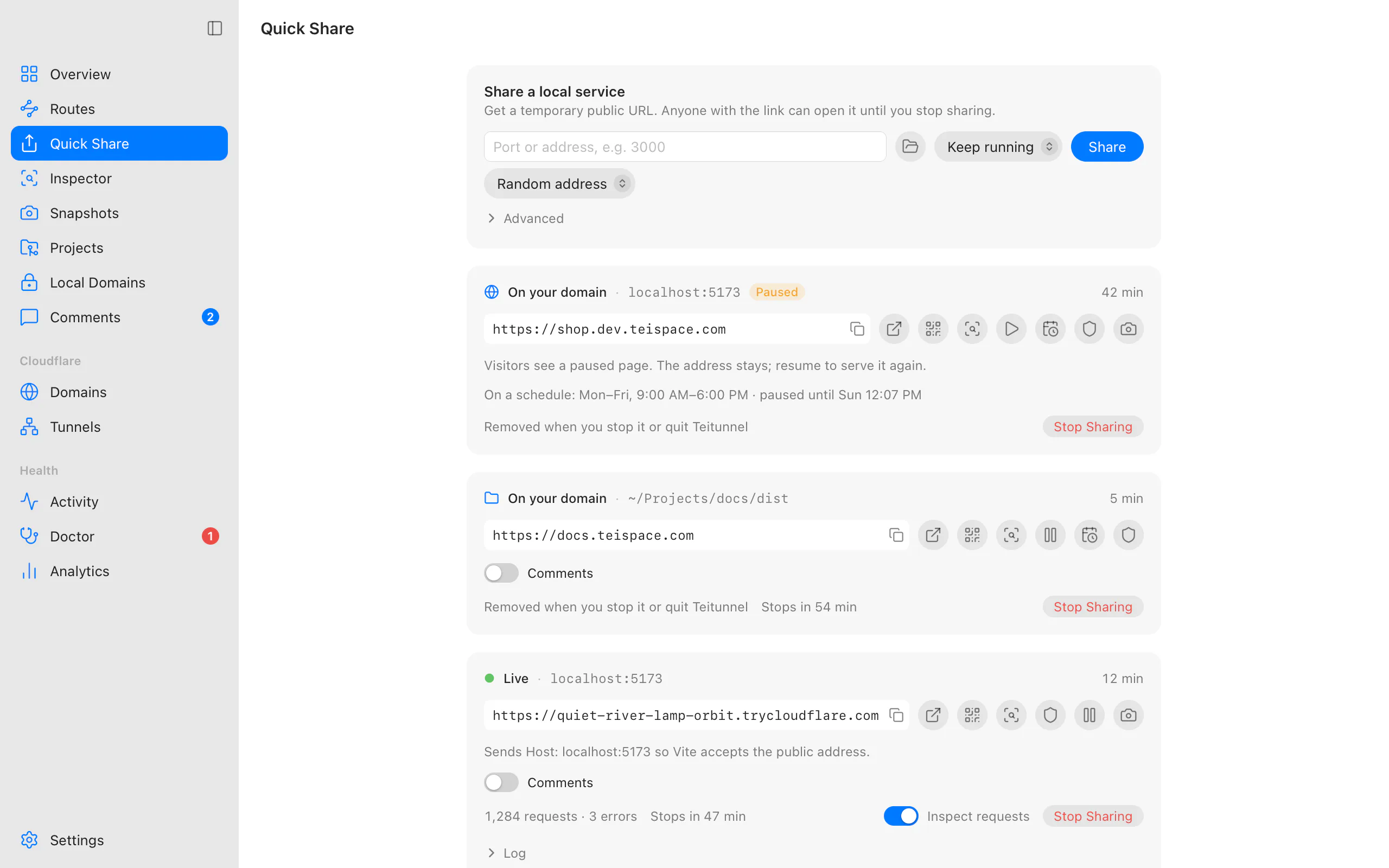Expand the Log section
Viewport: 1389px width, 868px height.
pyautogui.click(x=506, y=853)
